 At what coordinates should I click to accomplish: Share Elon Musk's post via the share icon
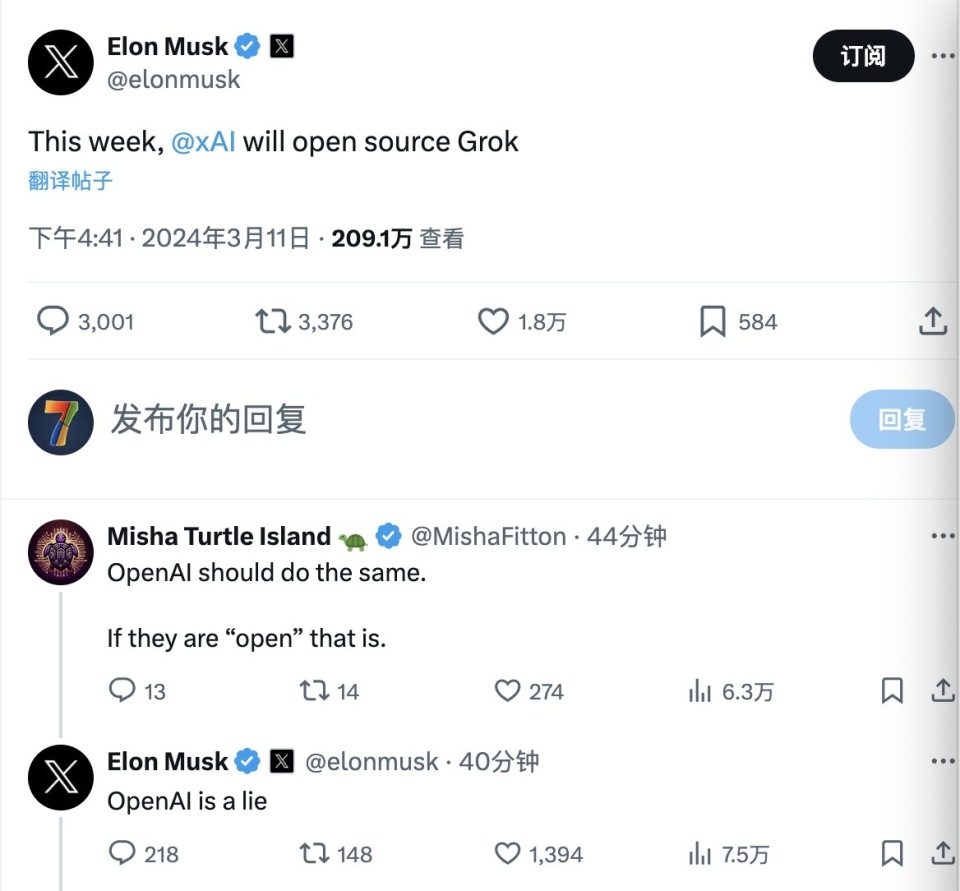coord(932,321)
